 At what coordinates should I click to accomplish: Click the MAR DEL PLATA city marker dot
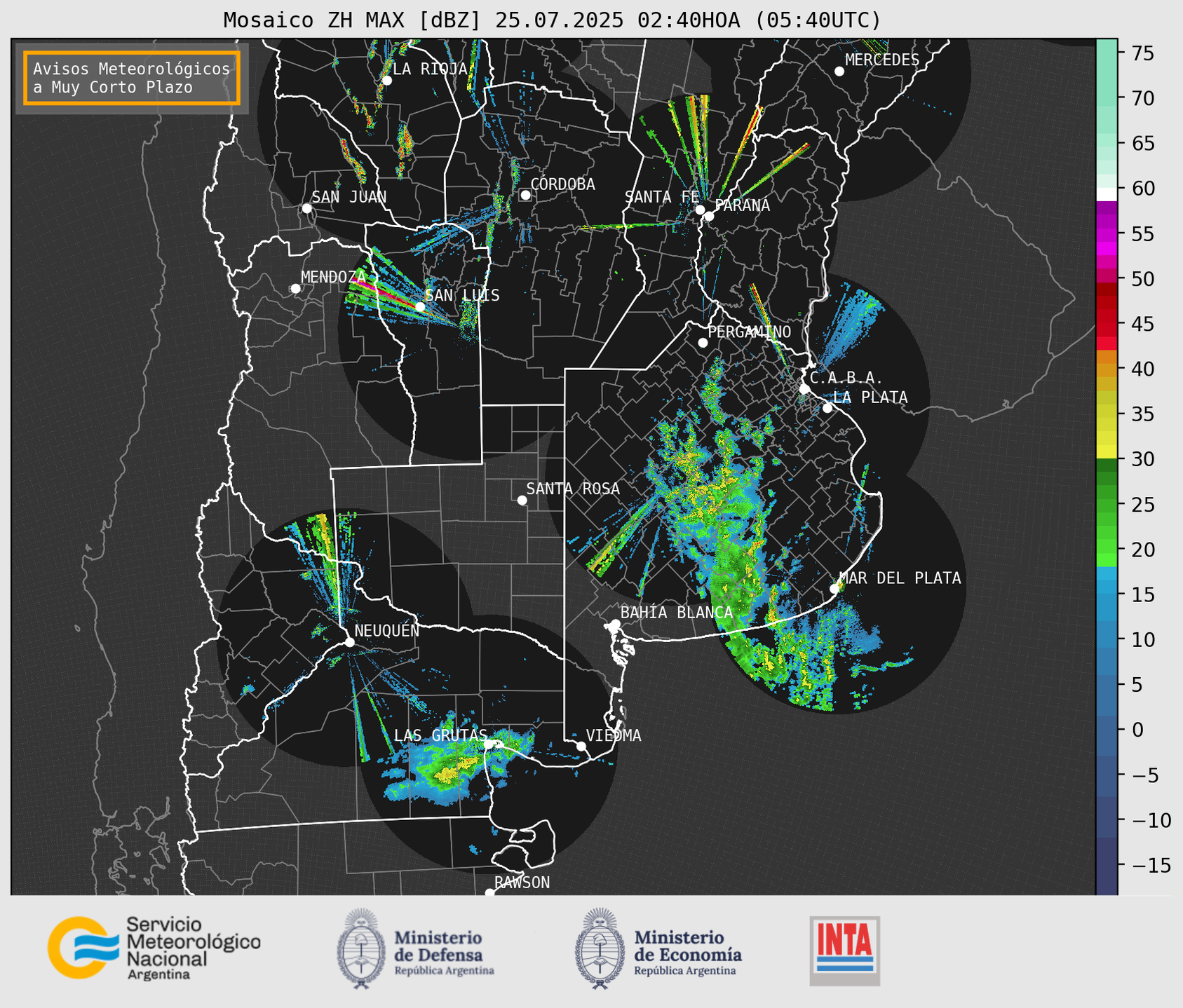point(834,589)
